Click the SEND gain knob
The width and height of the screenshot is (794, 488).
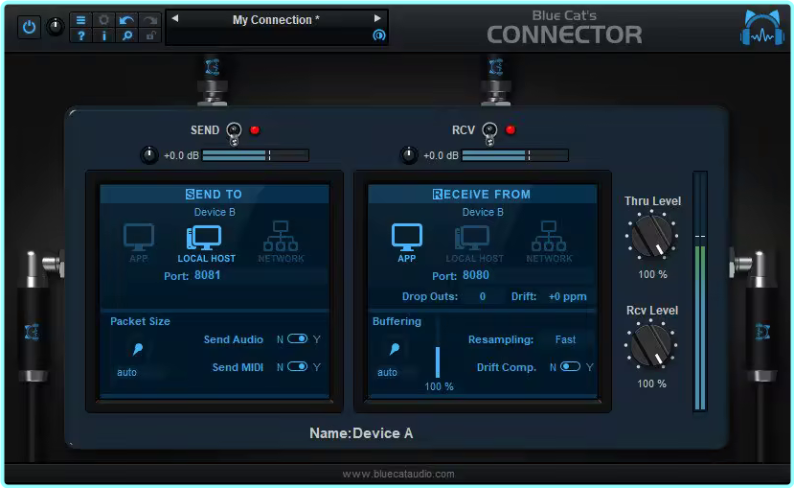click(x=149, y=155)
